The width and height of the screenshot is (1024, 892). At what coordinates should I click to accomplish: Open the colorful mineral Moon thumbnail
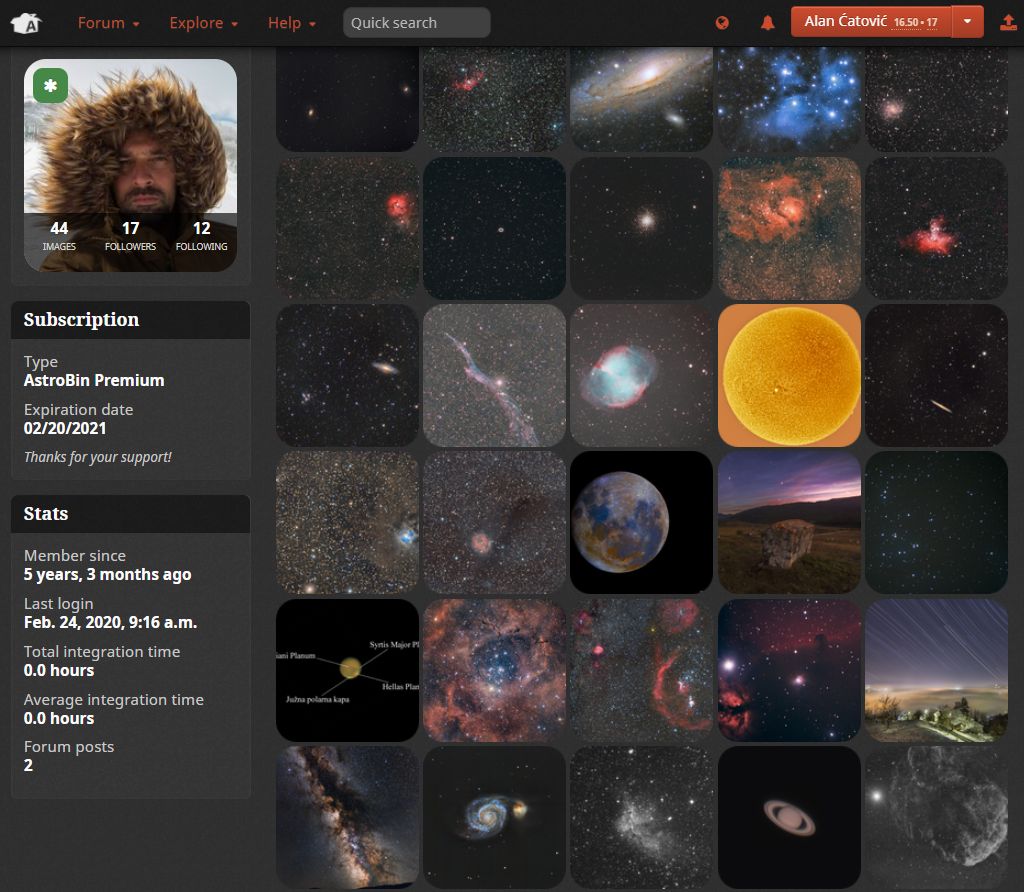[x=641, y=522]
